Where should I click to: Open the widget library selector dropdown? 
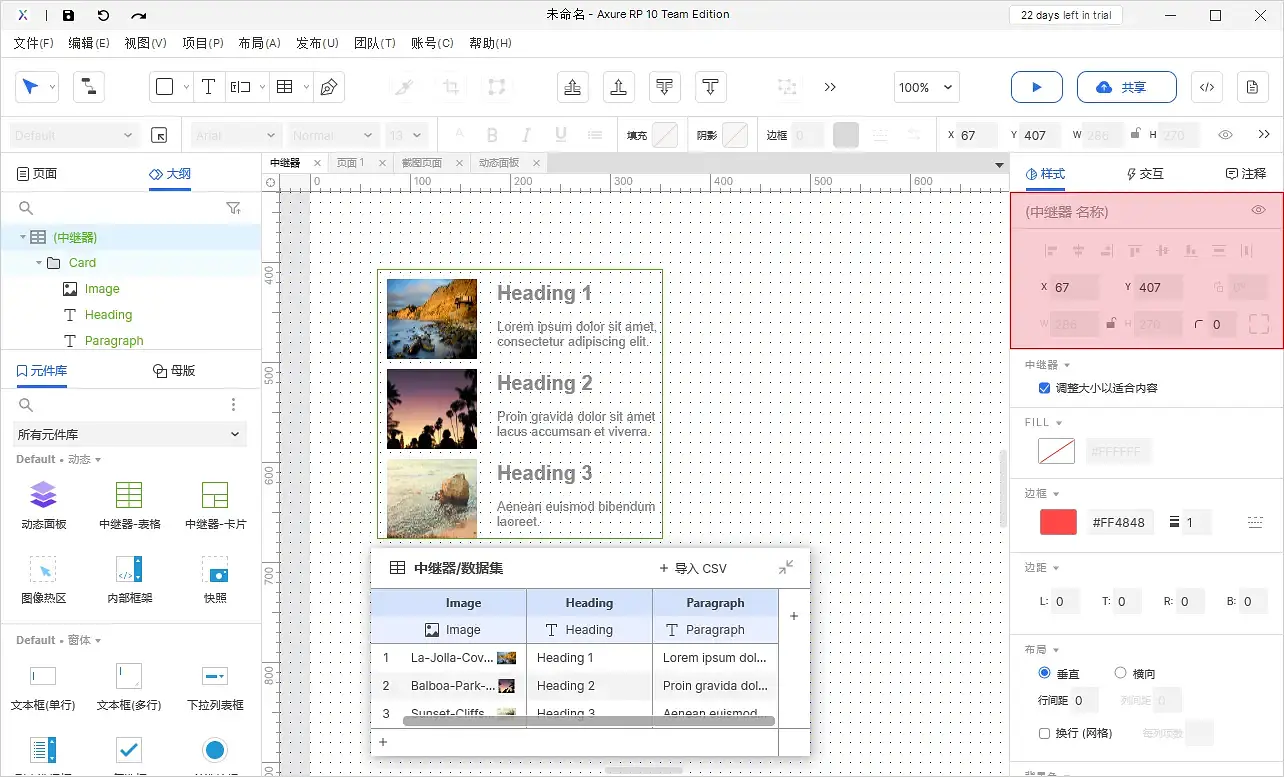click(x=130, y=434)
